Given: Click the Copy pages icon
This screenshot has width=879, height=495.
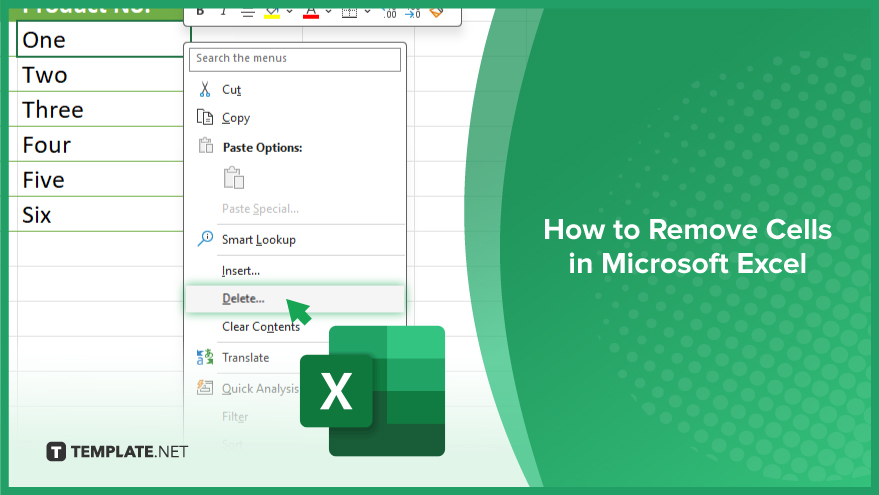Looking at the screenshot, I should [205, 117].
